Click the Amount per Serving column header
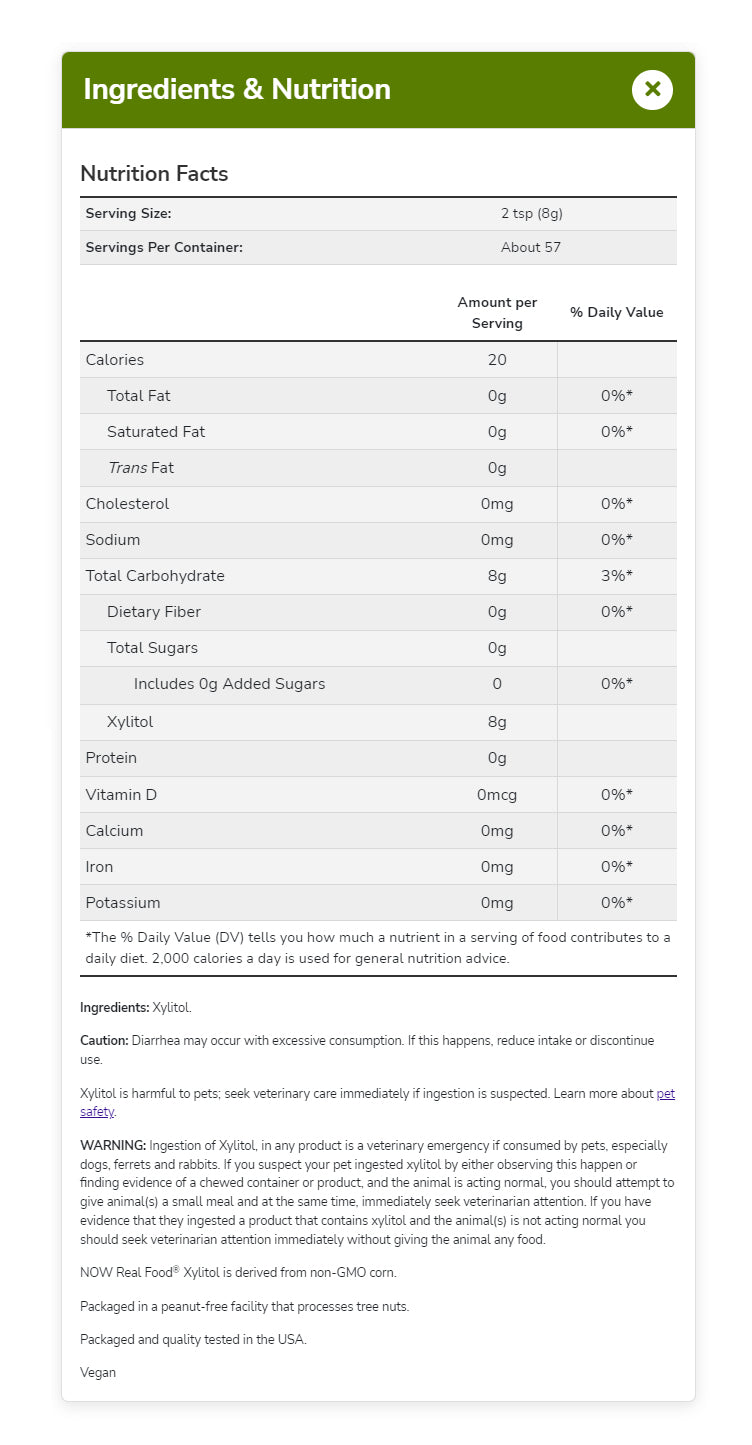 [x=497, y=312]
